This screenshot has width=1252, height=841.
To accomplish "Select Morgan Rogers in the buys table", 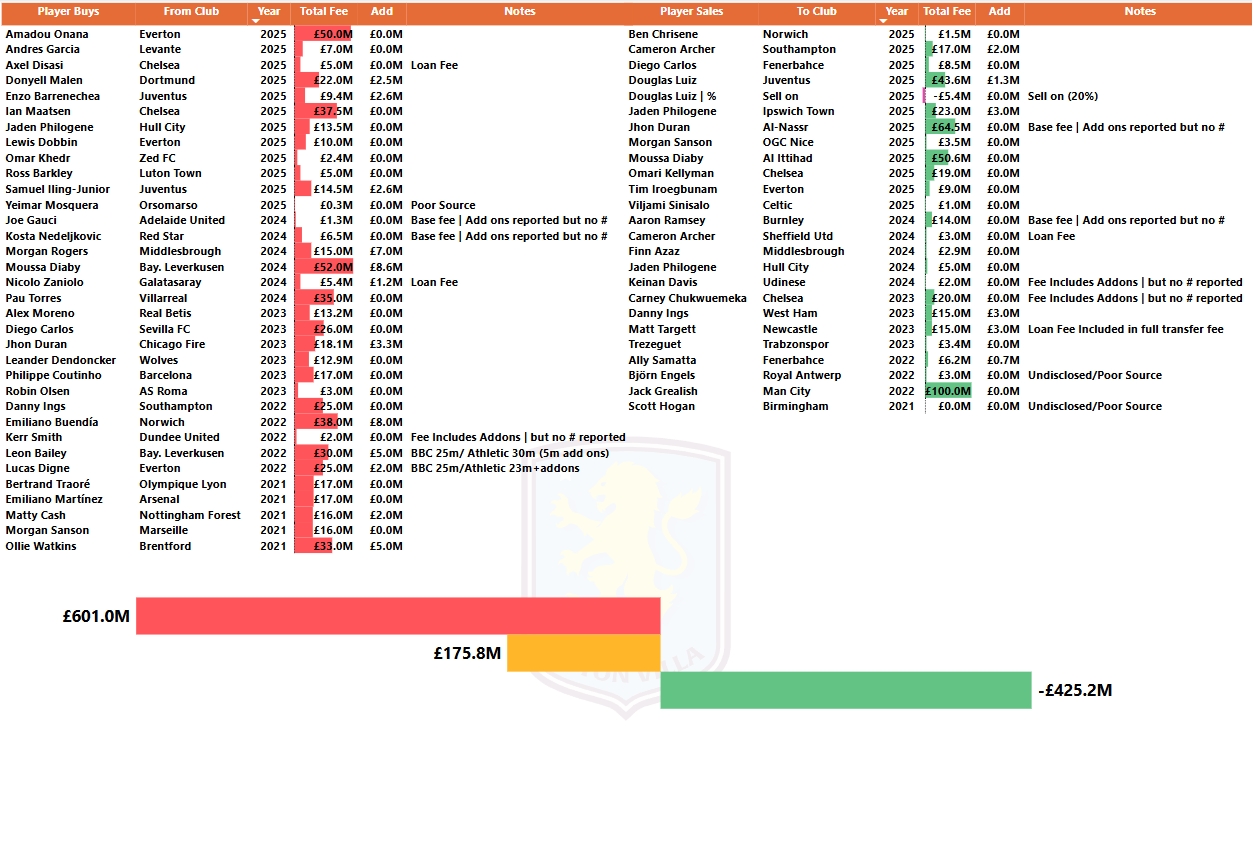I will click(47, 251).
